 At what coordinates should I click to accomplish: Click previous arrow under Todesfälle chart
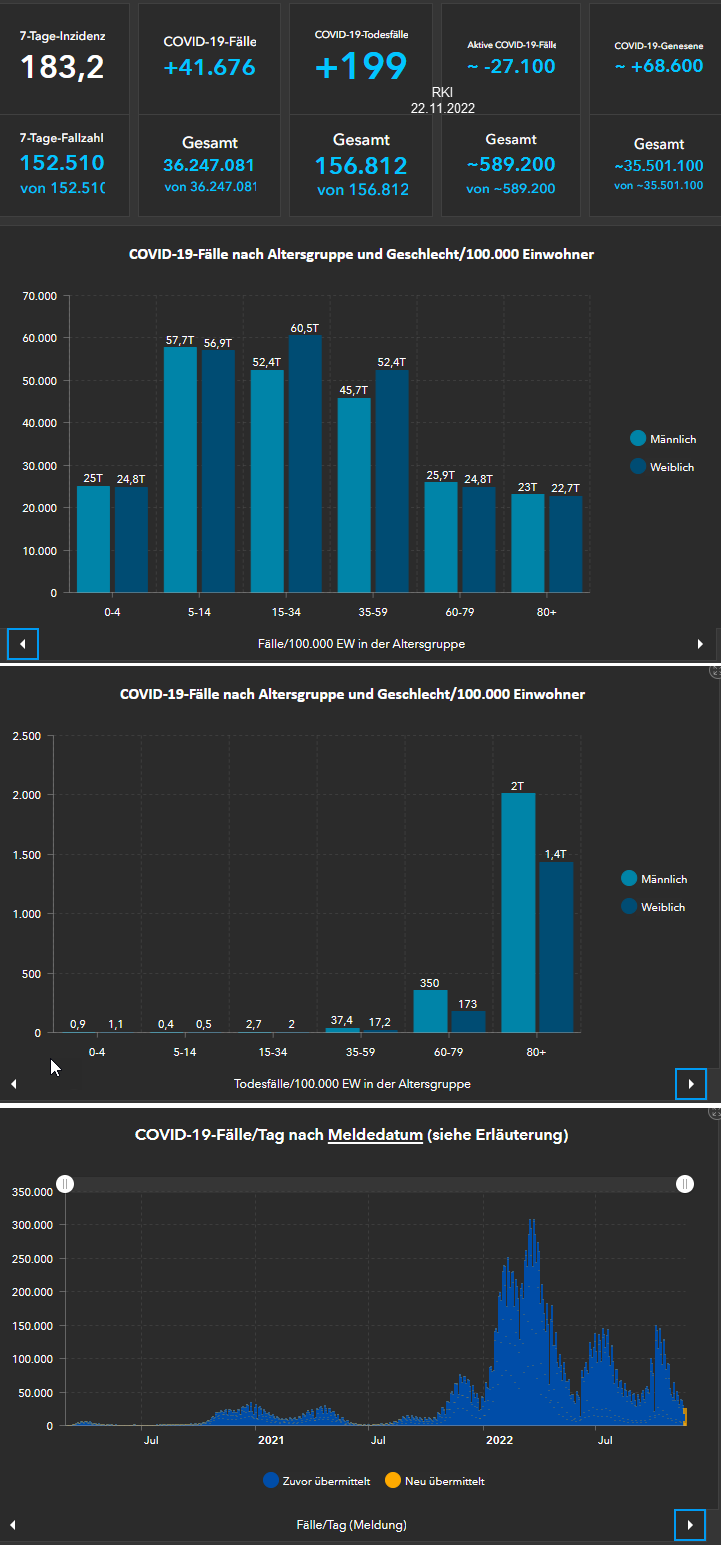(13, 1083)
